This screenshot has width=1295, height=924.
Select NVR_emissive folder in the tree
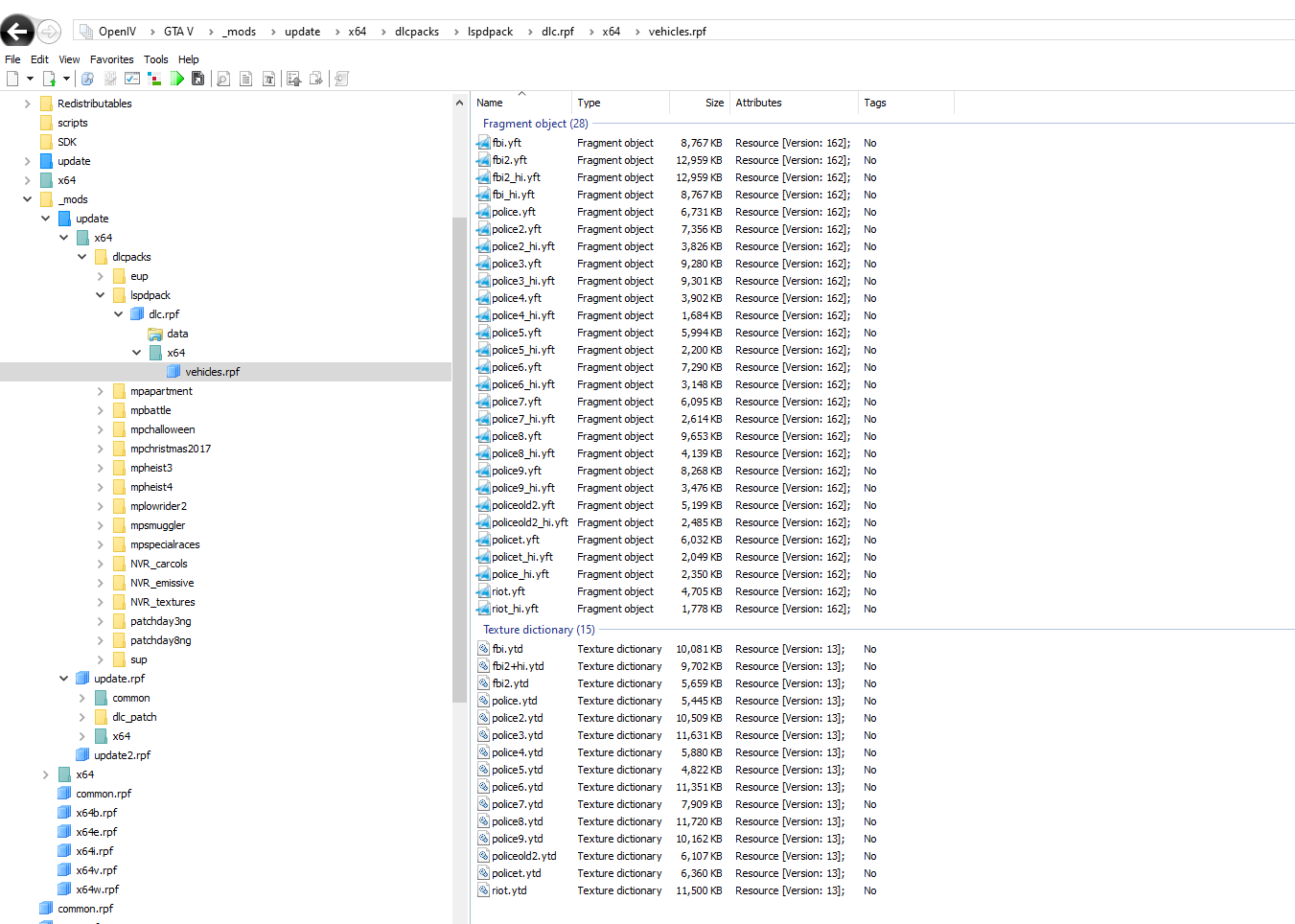click(162, 583)
